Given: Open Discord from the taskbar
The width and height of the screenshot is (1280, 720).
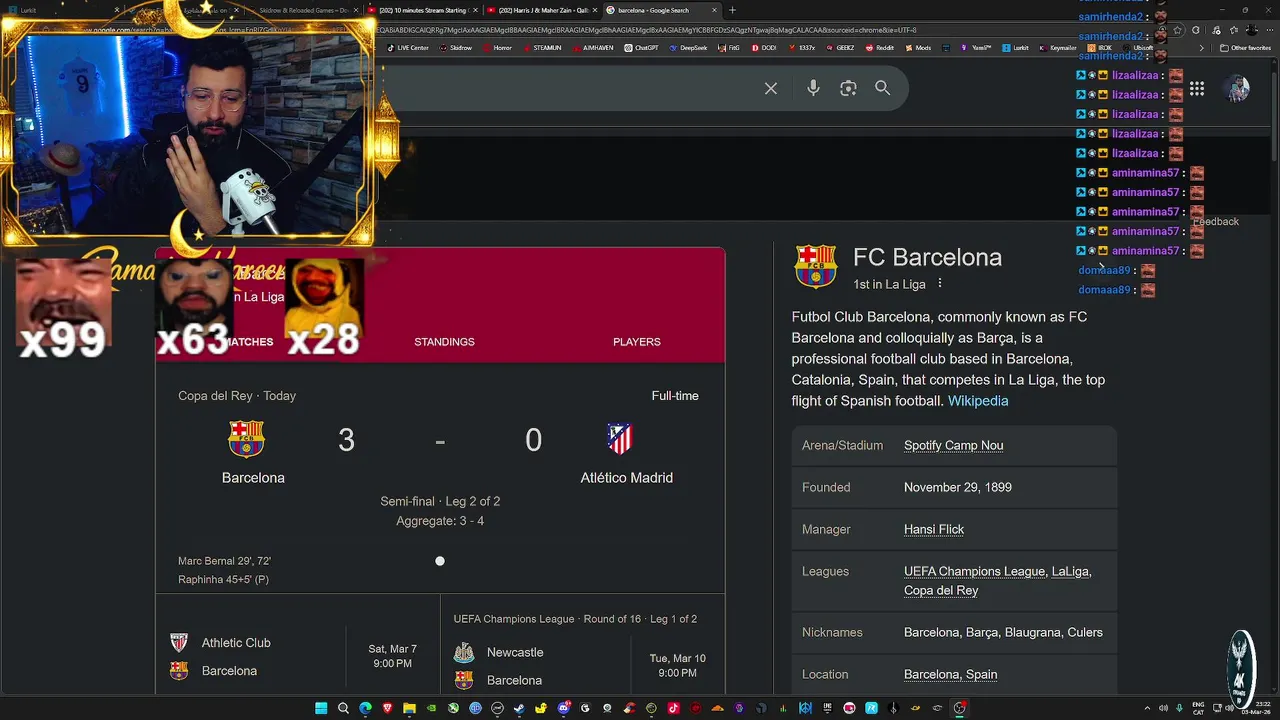Looking at the screenshot, I should point(563,708).
